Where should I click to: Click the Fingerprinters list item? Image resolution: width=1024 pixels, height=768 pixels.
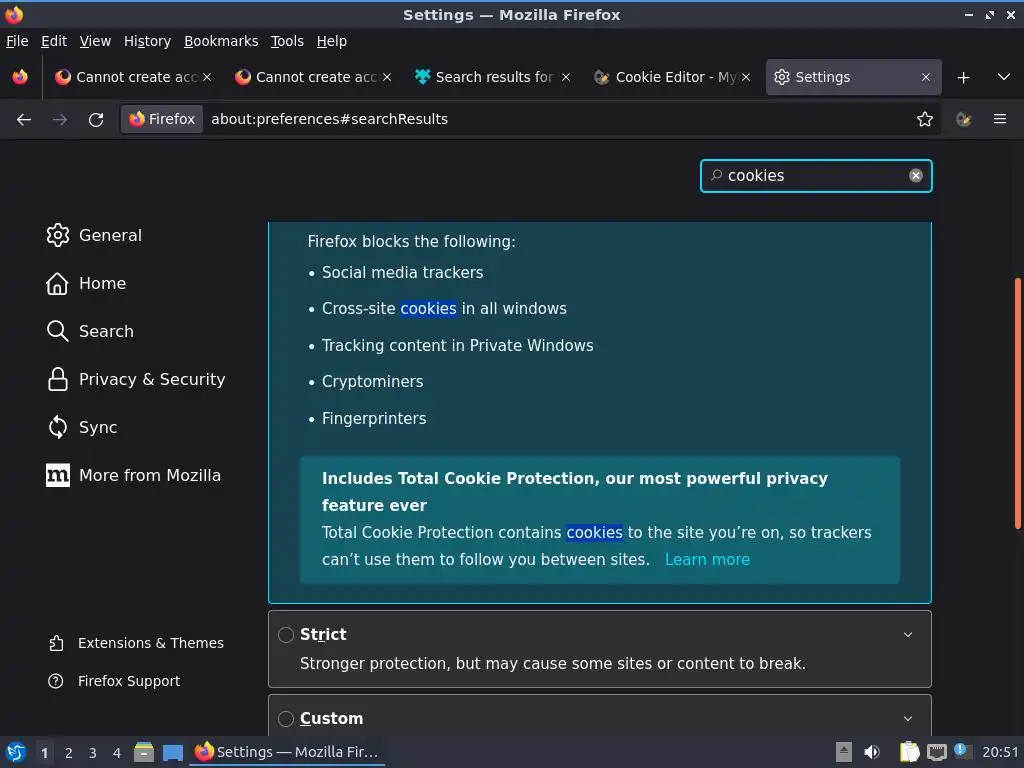tap(374, 419)
